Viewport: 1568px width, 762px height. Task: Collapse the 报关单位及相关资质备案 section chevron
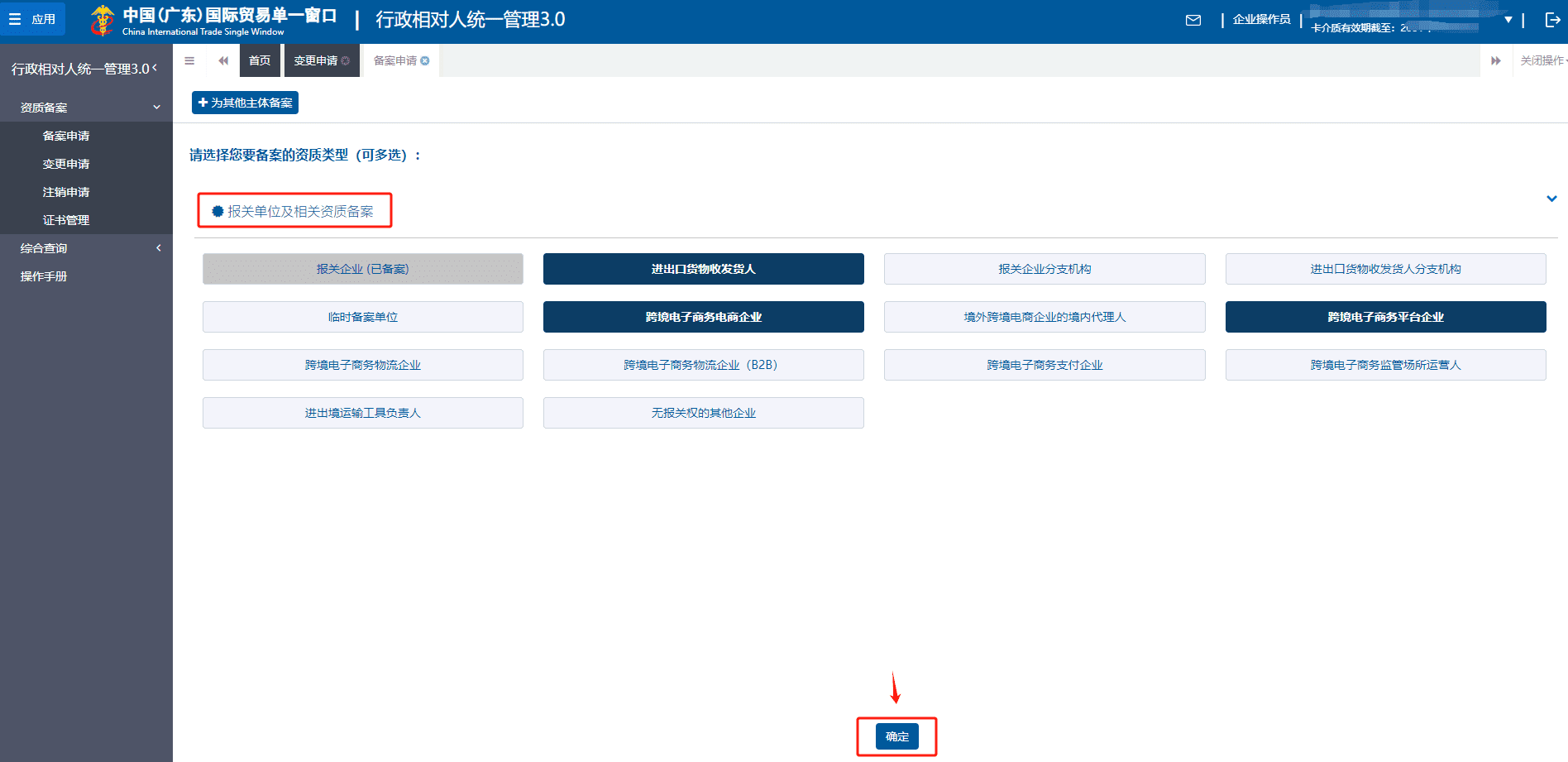(x=1551, y=199)
